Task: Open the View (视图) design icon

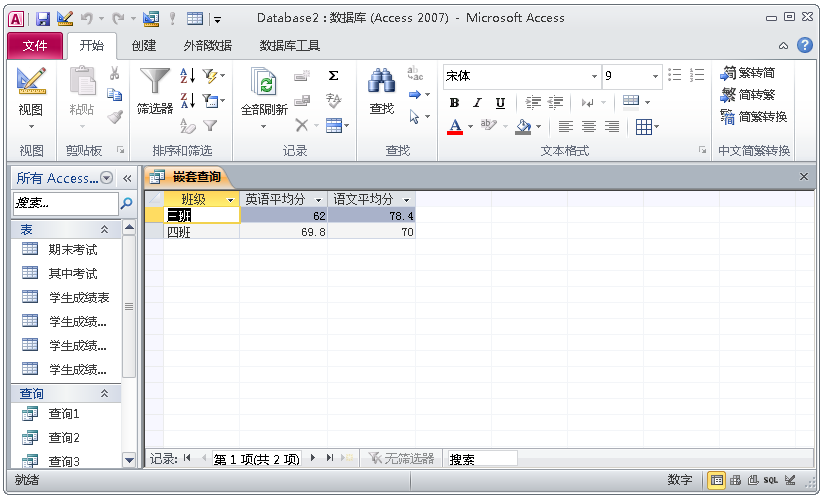Action: point(31,81)
